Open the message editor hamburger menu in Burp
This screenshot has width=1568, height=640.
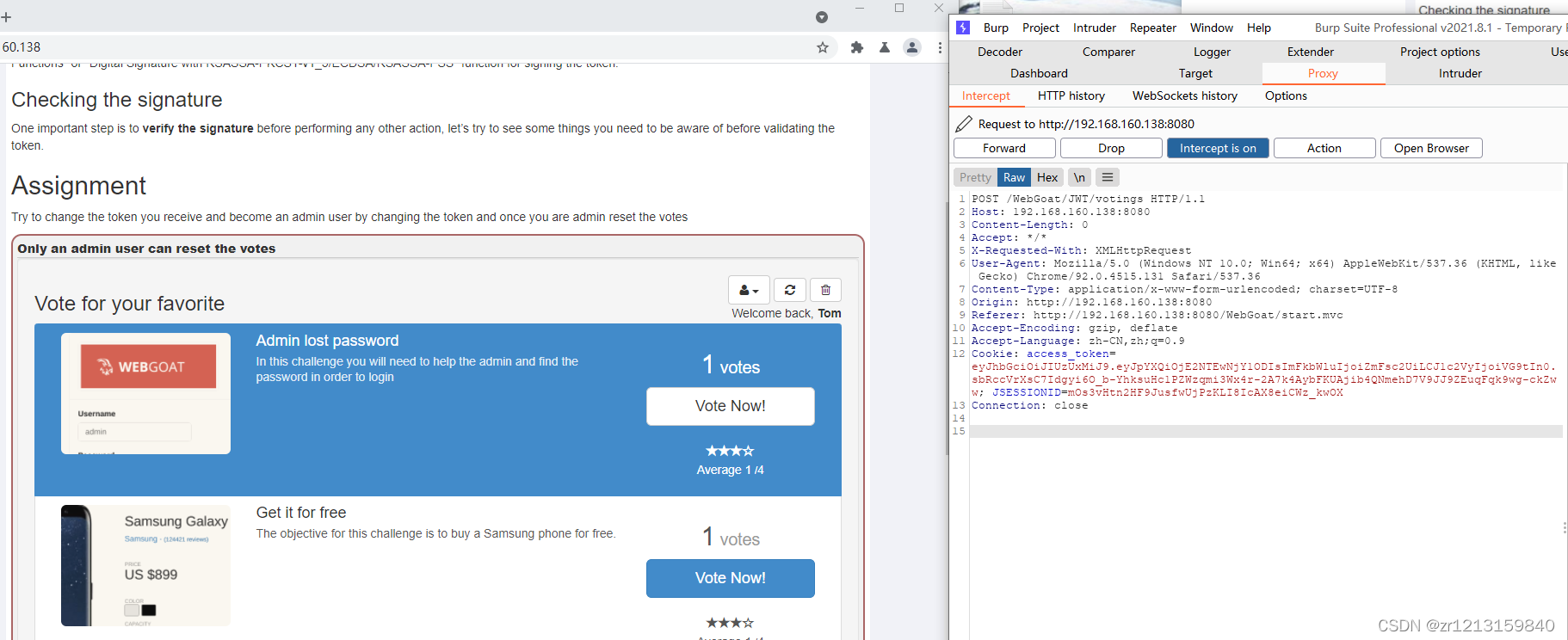1108,177
